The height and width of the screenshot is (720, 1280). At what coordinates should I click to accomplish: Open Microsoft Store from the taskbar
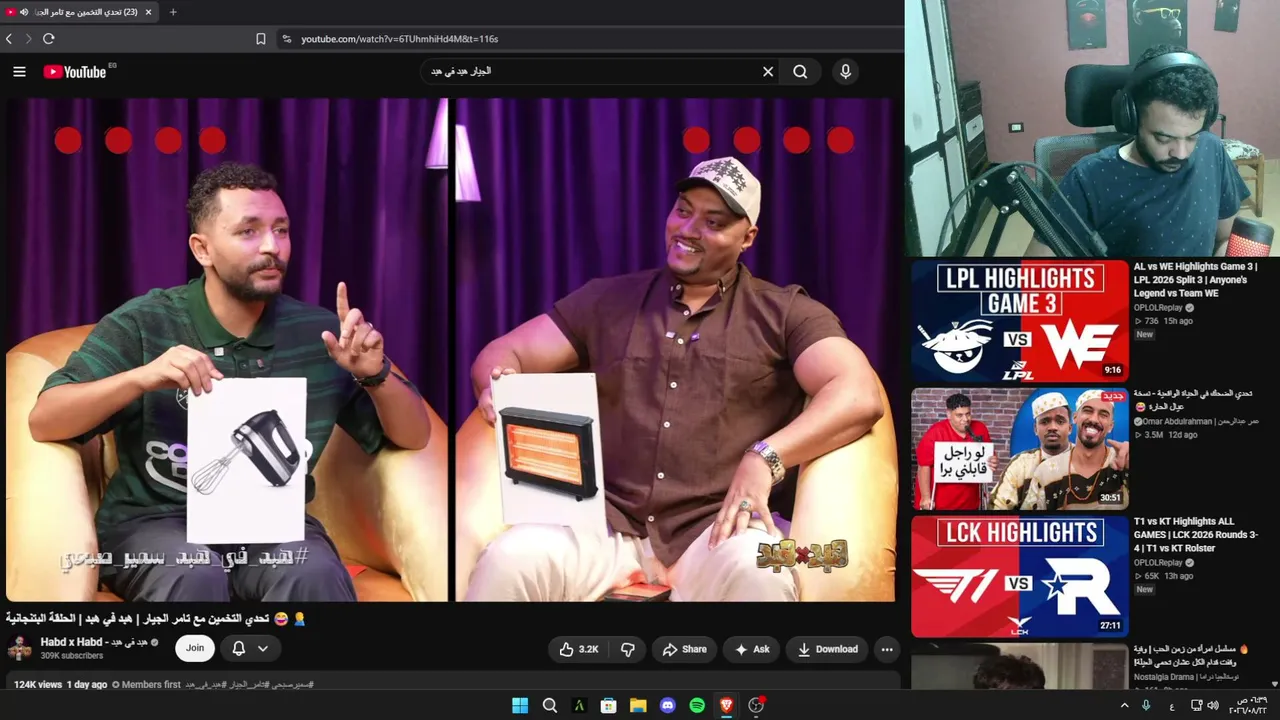pyautogui.click(x=608, y=705)
